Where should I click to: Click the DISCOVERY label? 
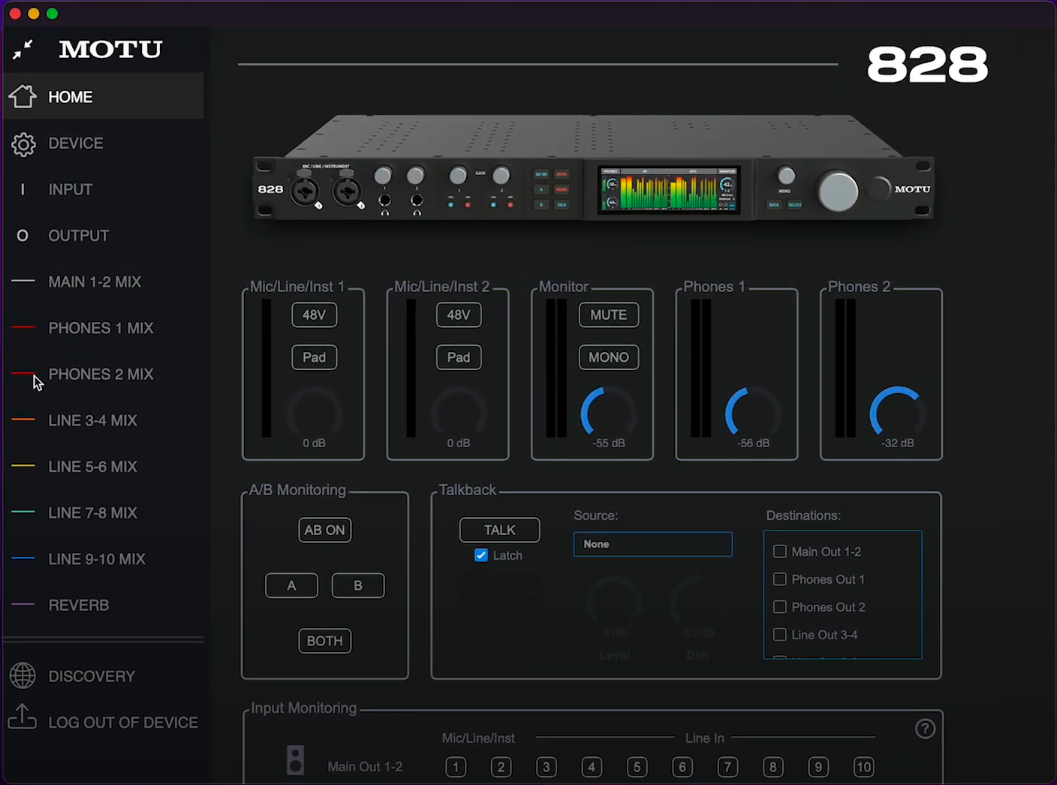(x=92, y=677)
